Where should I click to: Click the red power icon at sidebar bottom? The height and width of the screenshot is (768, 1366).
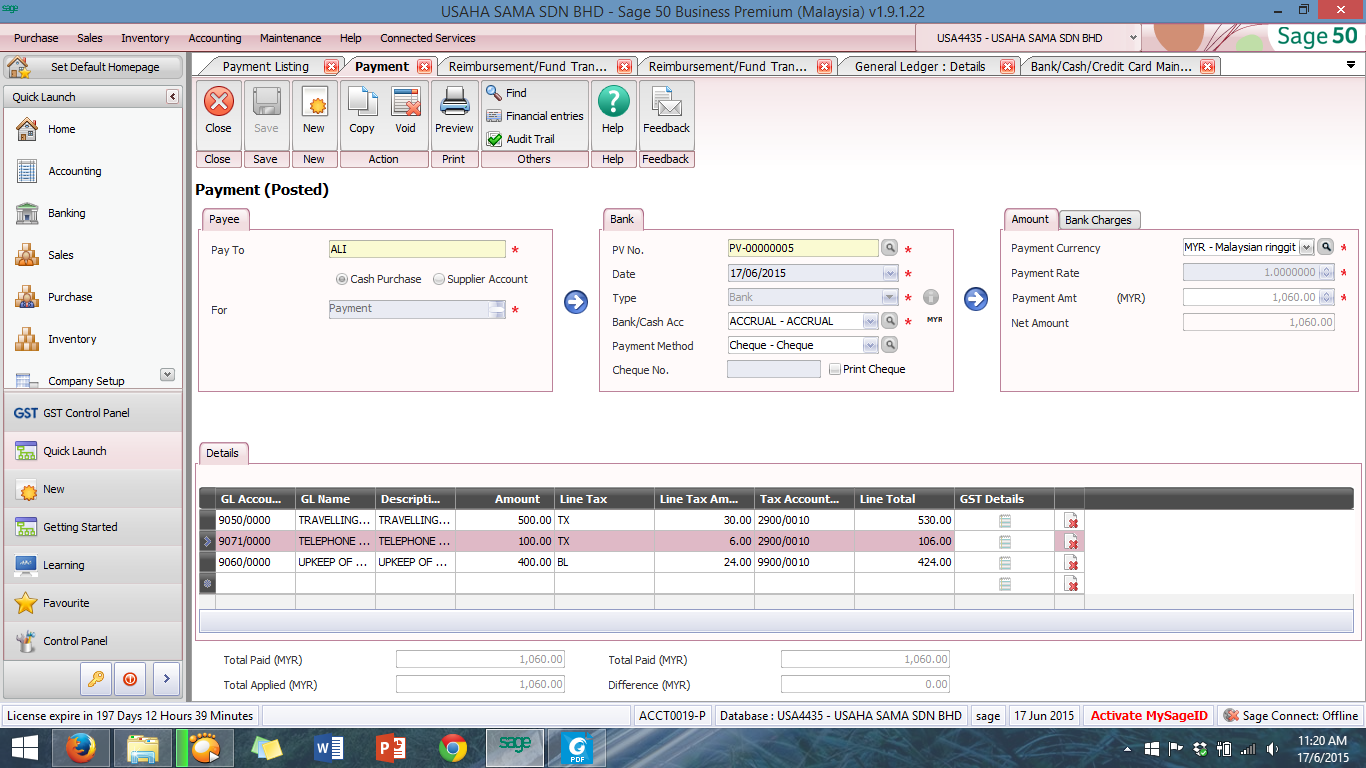tap(130, 678)
